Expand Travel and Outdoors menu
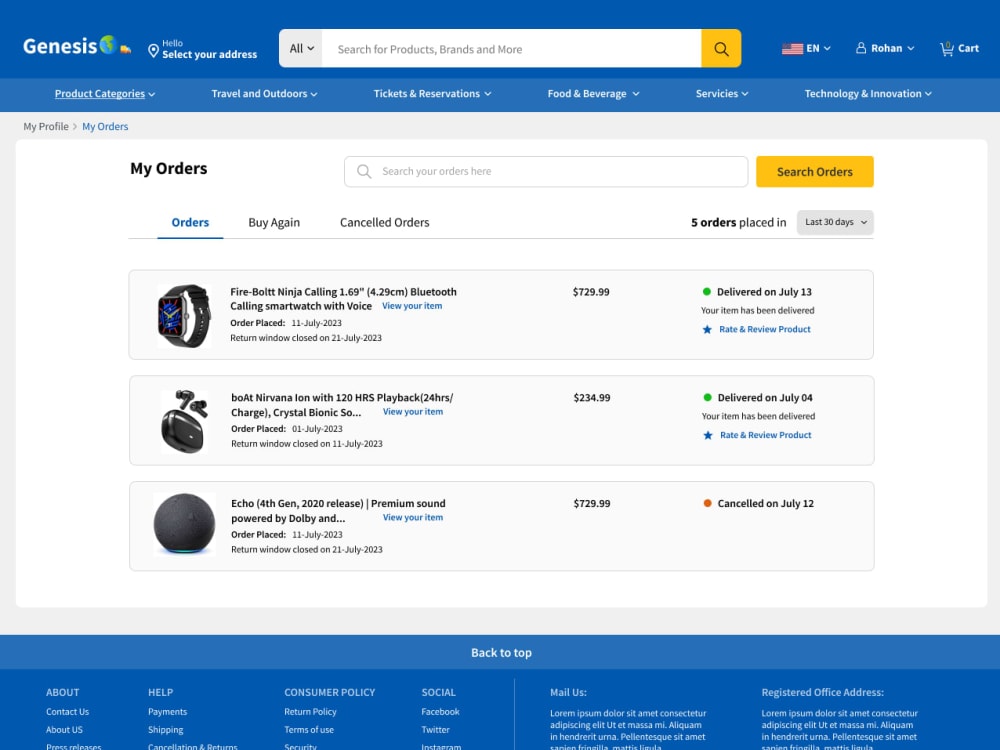Screen dimensions: 1000x750 [264, 94]
